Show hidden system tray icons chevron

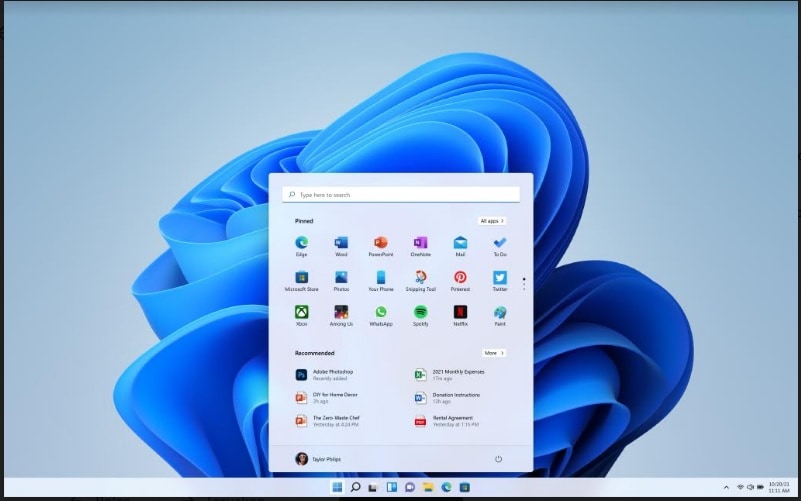[x=726, y=487]
